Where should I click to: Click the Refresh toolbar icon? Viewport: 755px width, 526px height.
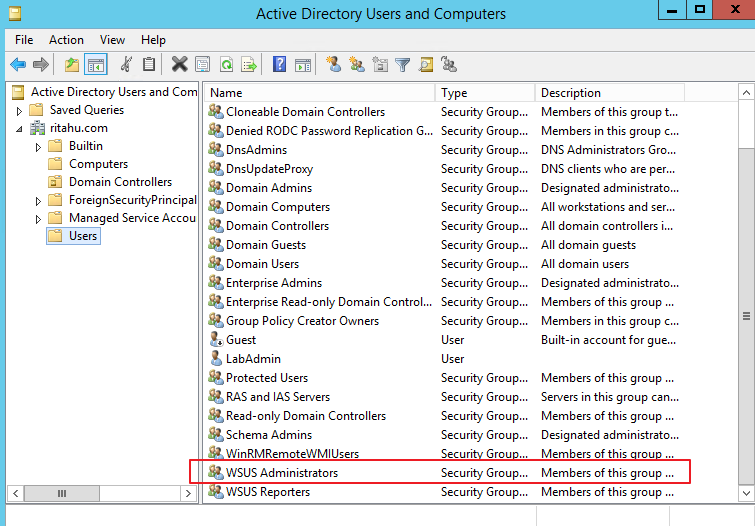(226, 64)
